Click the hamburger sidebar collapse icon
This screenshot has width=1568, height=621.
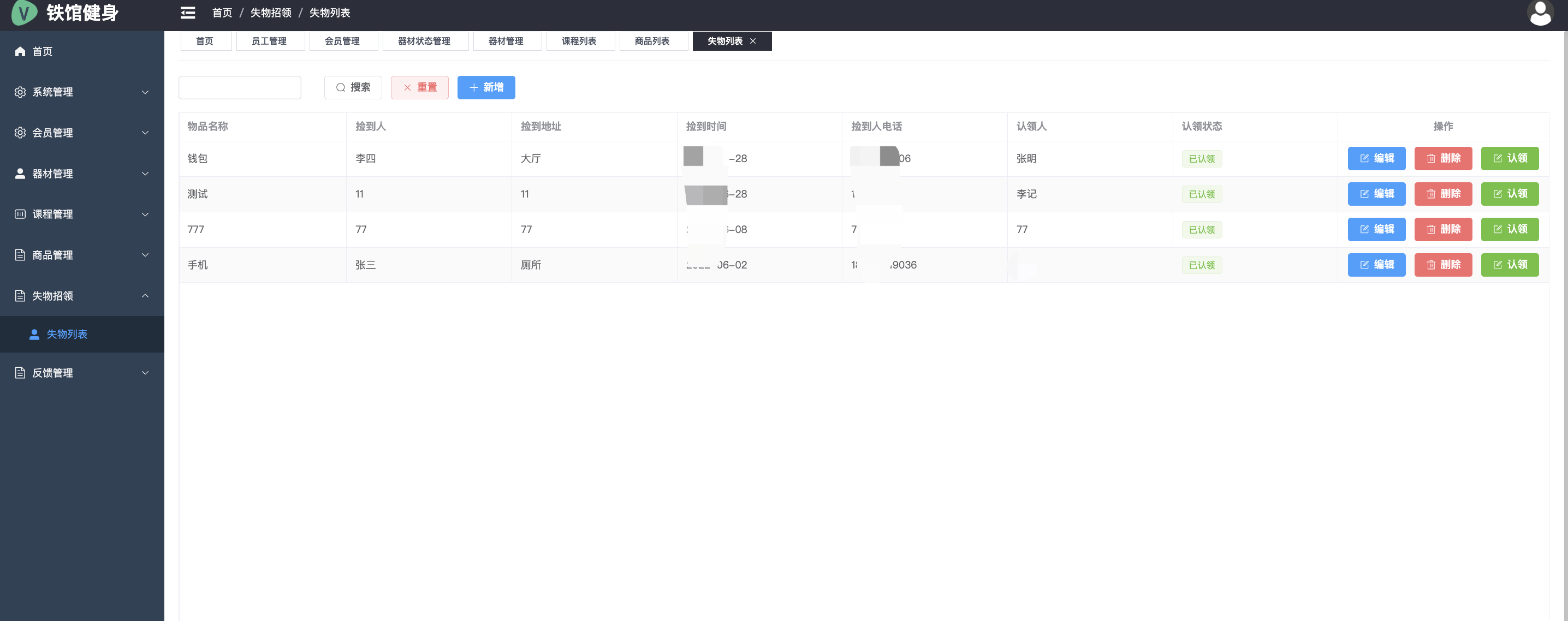pos(187,13)
